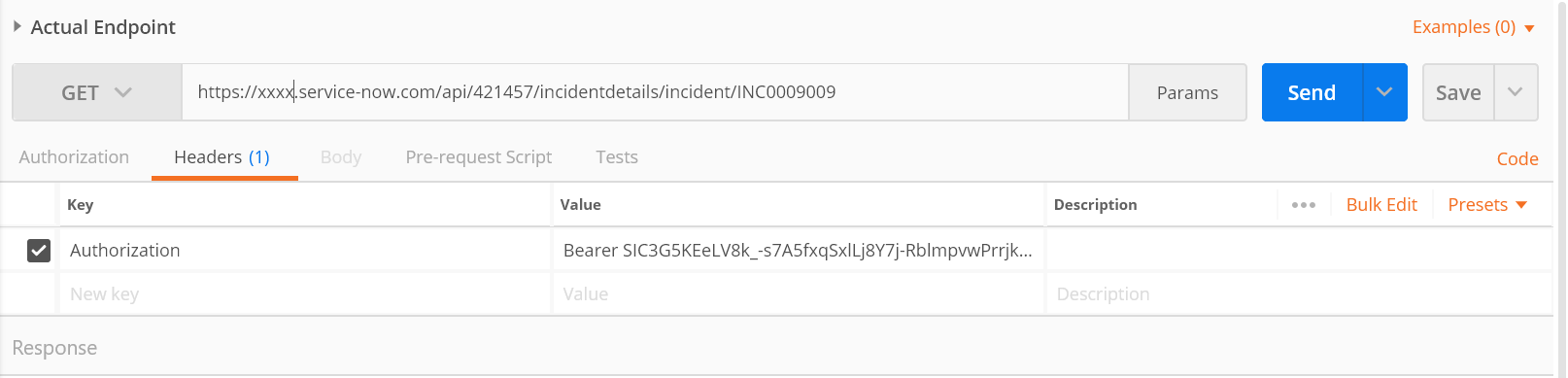
Task: Send the request
Action: click(1312, 92)
